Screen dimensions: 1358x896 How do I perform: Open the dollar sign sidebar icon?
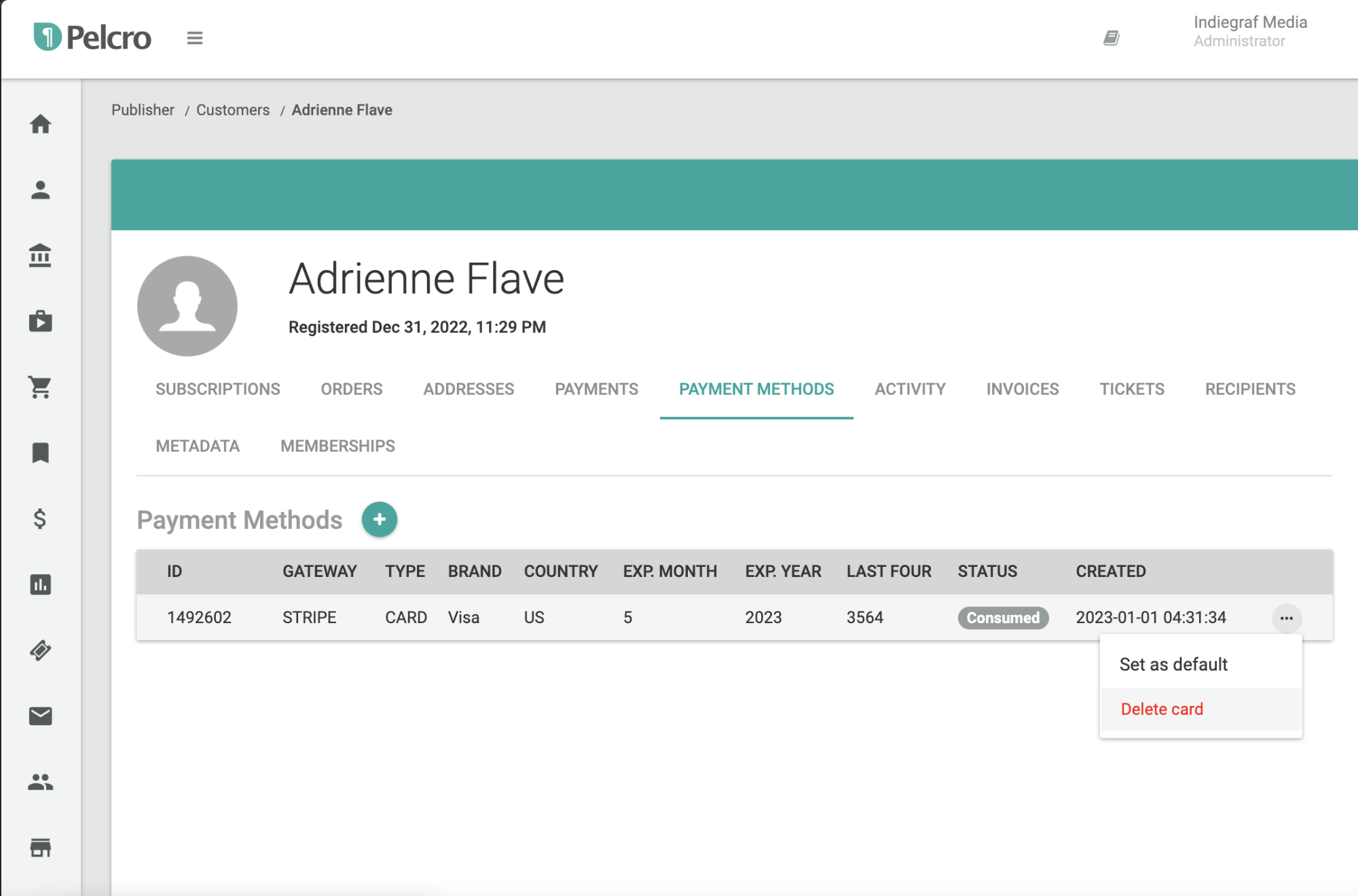point(41,519)
